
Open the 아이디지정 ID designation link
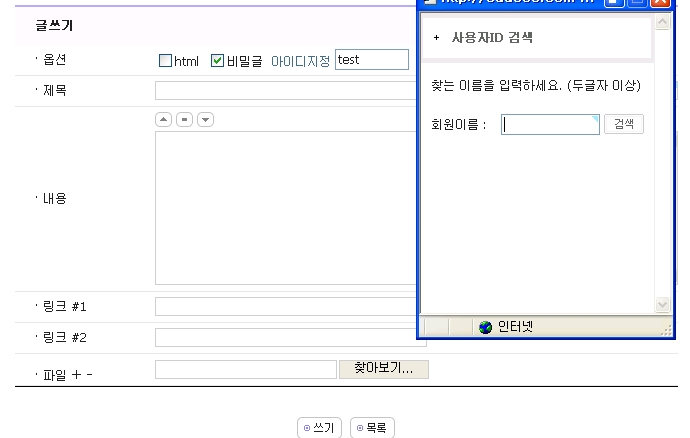[x=300, y=61]
